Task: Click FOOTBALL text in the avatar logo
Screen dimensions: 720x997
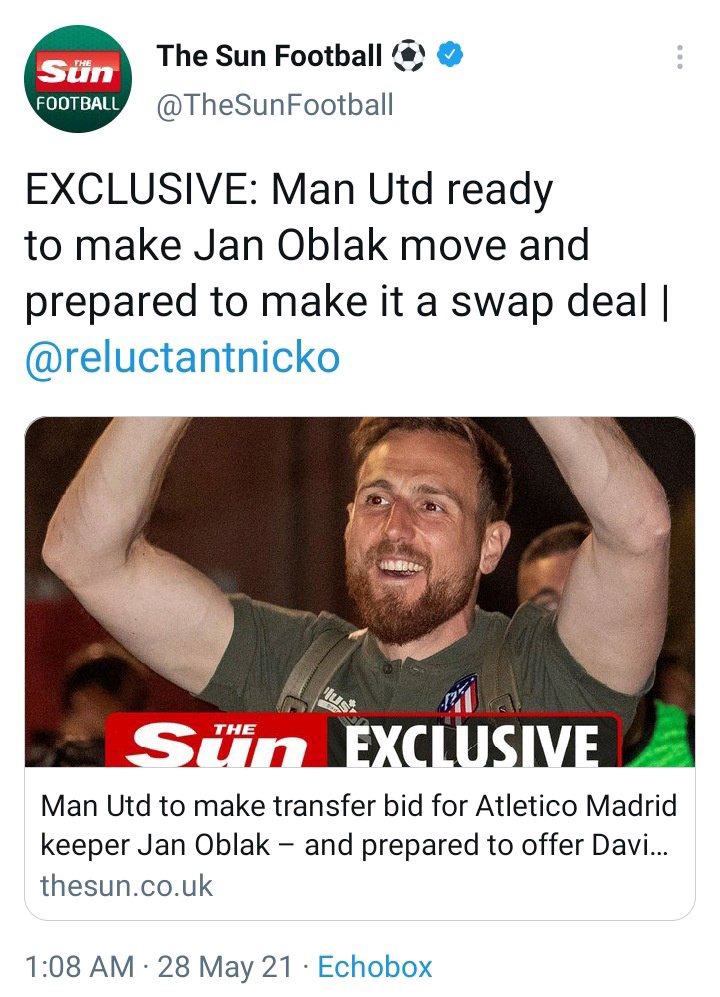Action: point(78,104)
